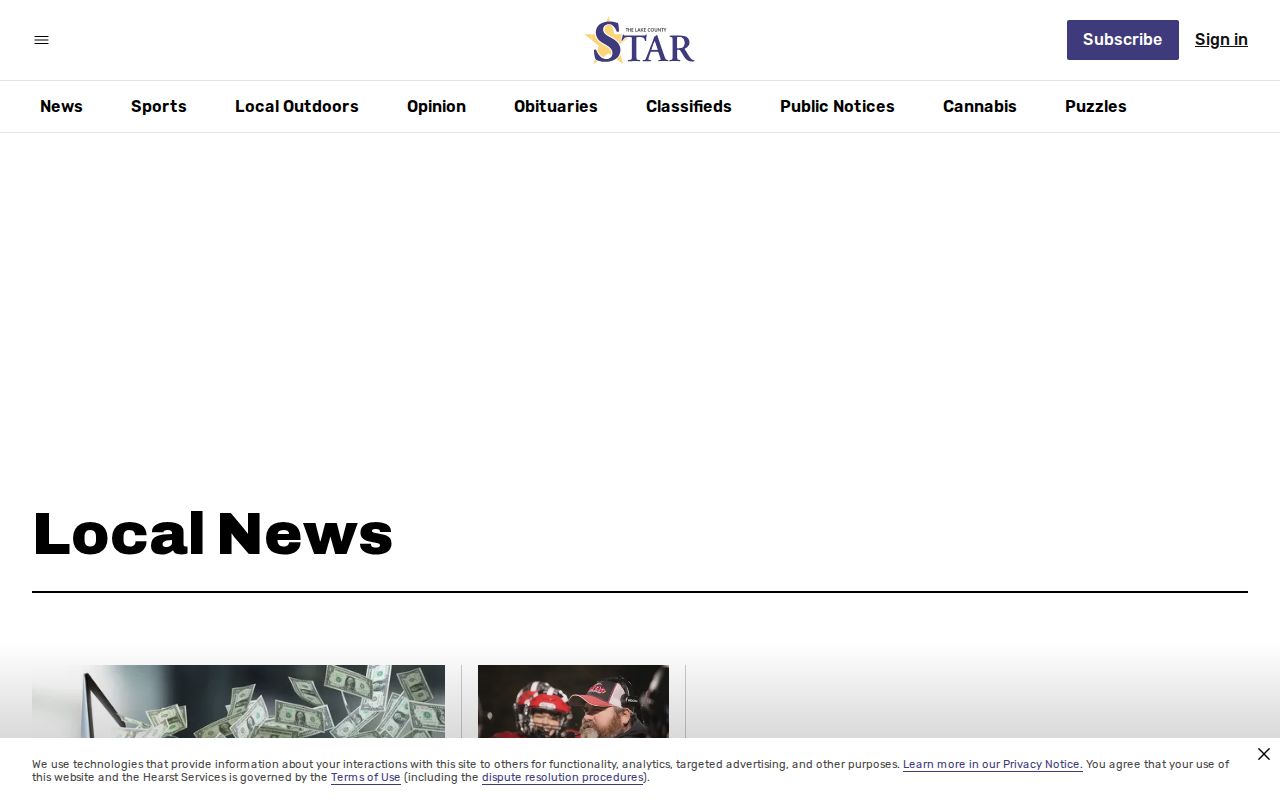
Task: View the Obituaries section
Action: (556, 106)
